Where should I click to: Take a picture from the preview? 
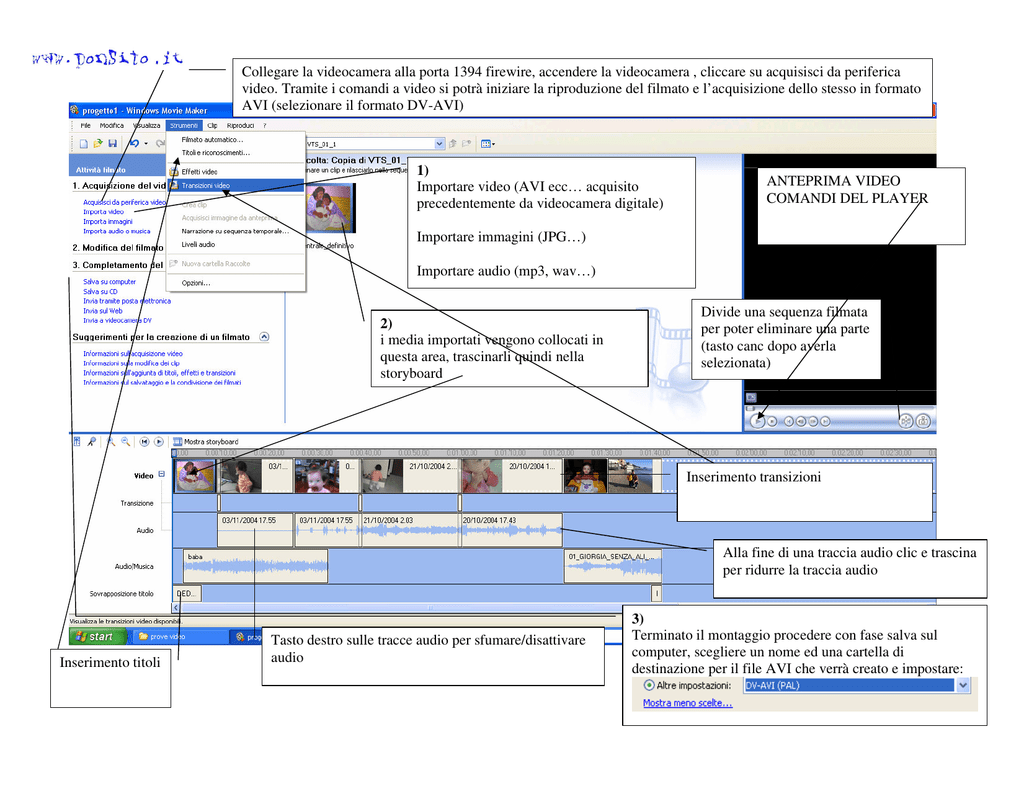click(923, 421)
